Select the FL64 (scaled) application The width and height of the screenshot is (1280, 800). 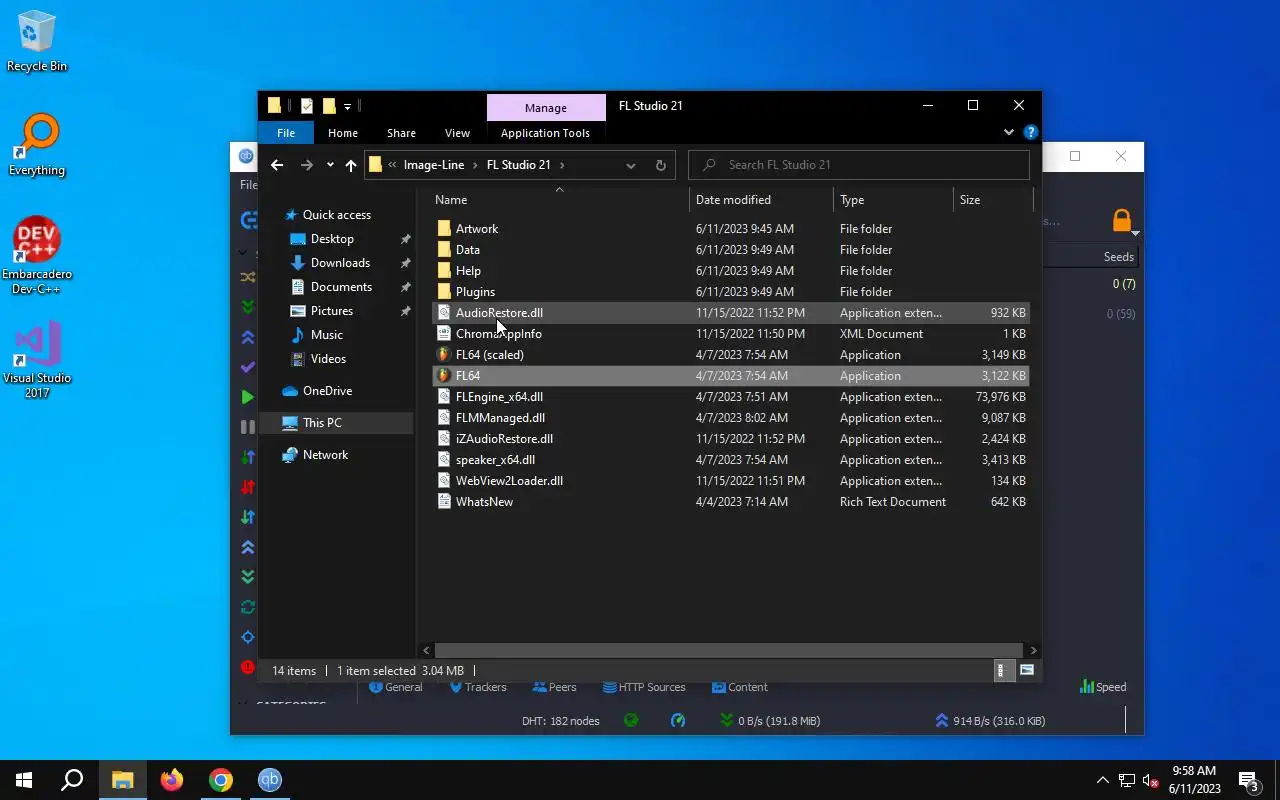(x=731, y=355)
